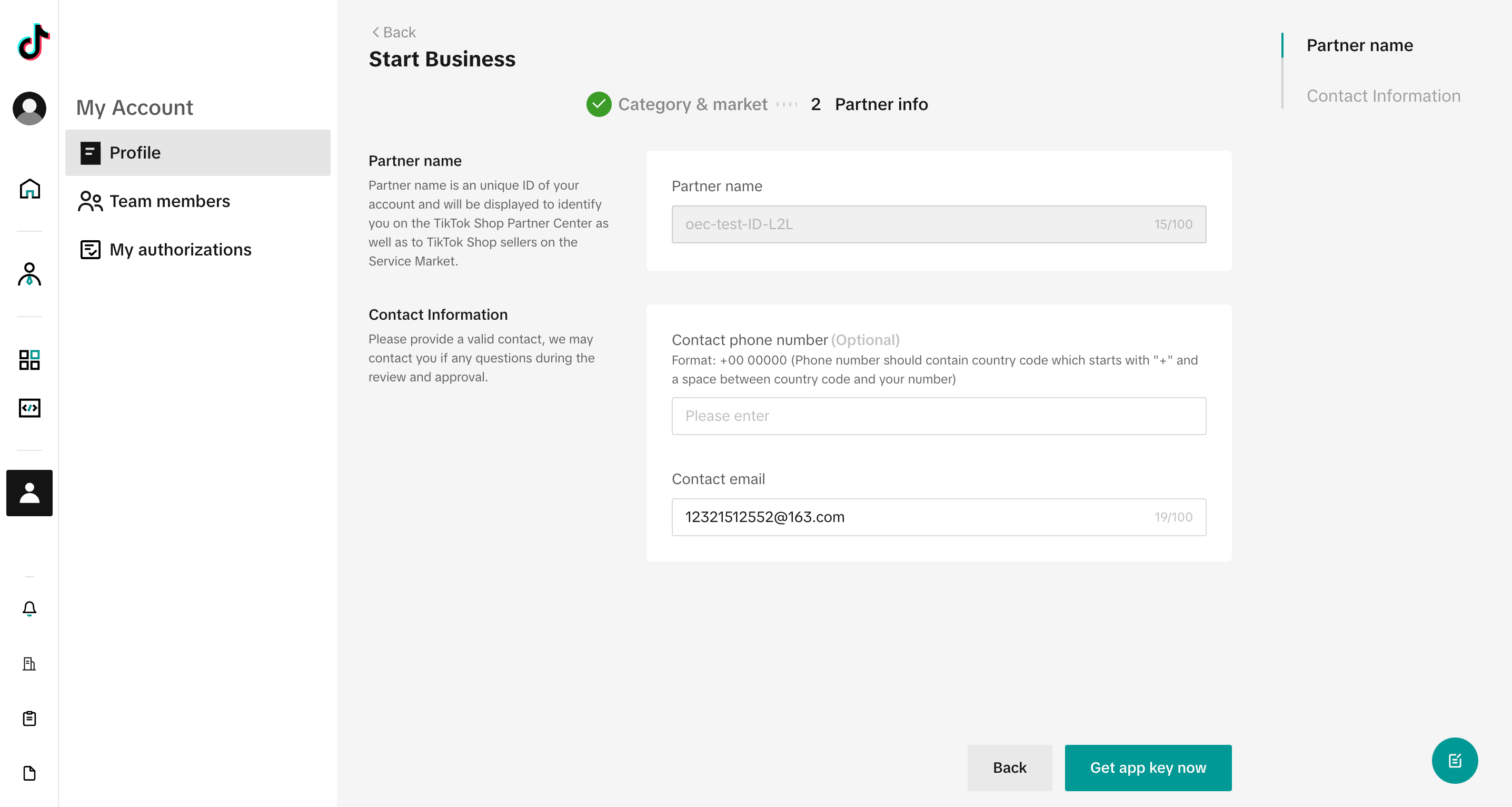Click the TikTok logo icon
The image size is (1512, 807).
[x=33, y=42]
